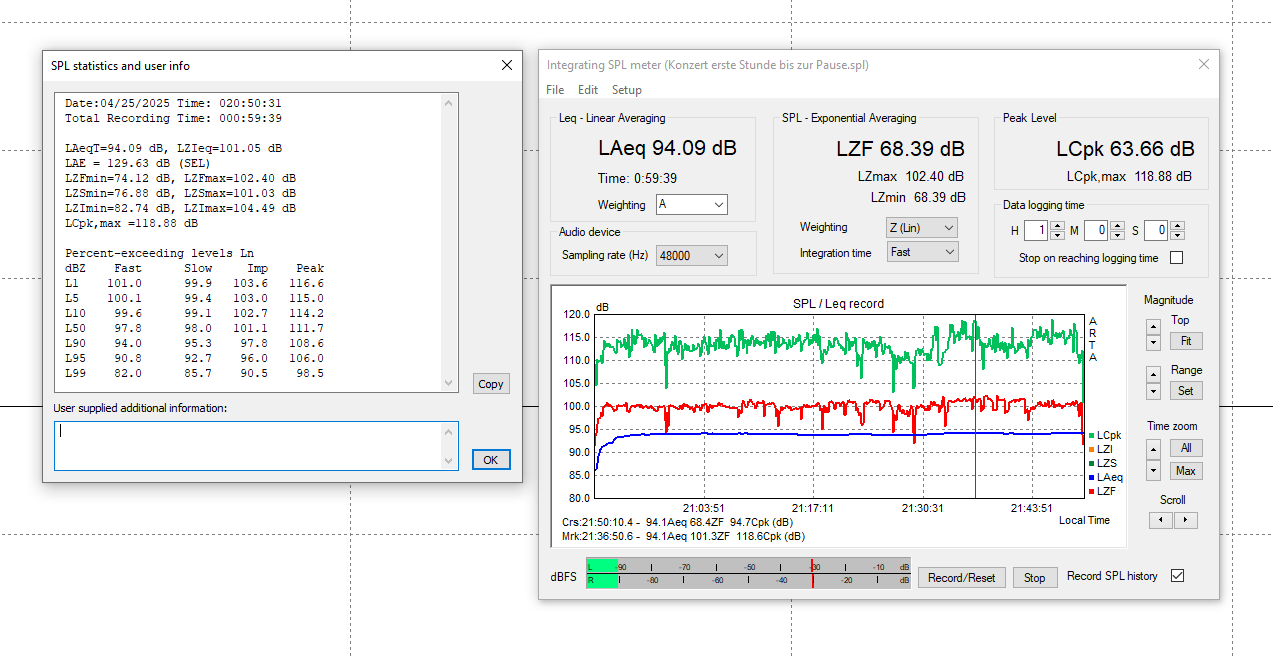Decrease minutes with M down arrow
This screenshot has height=658, width=1273.
1118,235
